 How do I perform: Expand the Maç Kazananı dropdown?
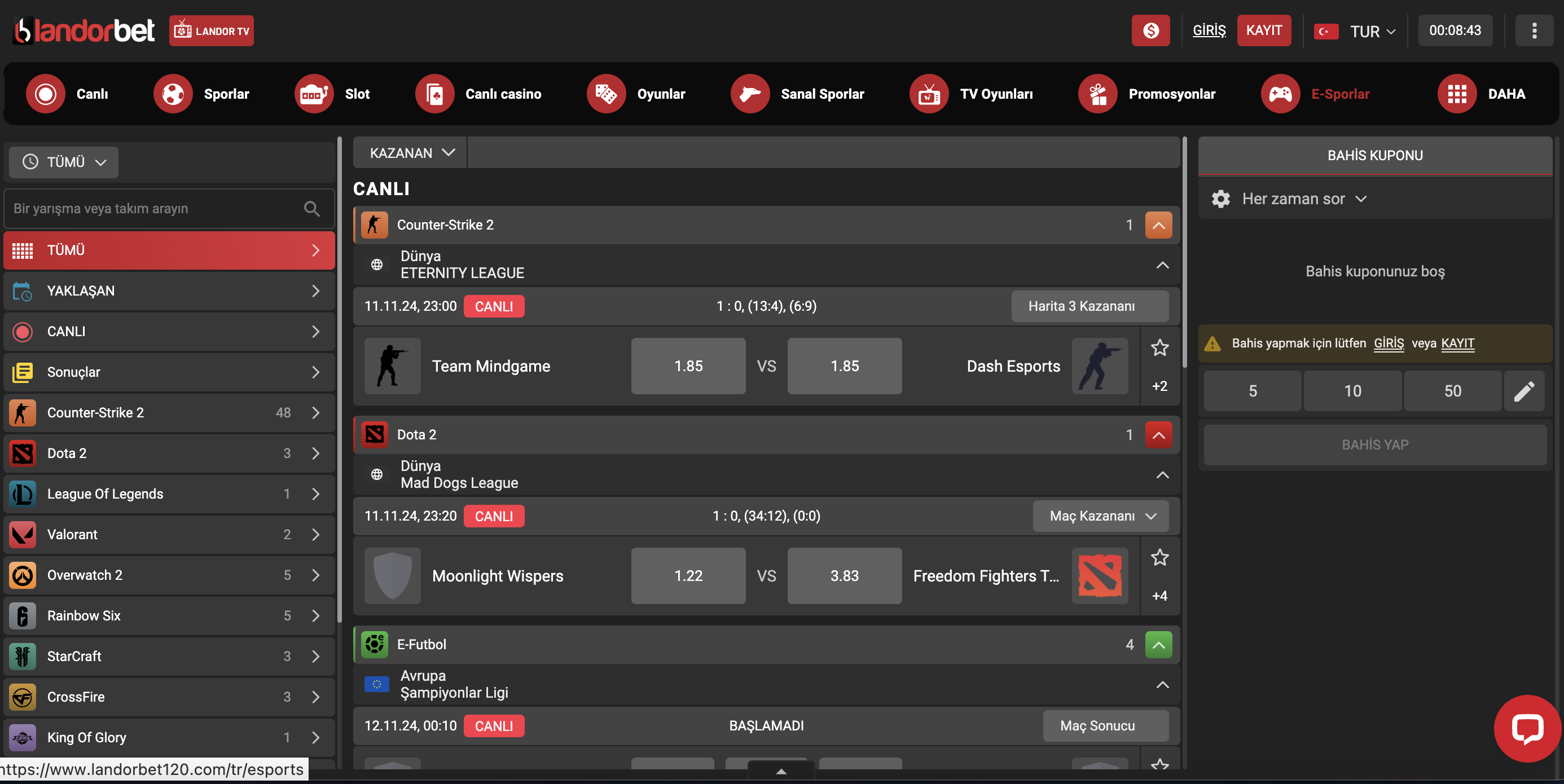pos(1100,516)
